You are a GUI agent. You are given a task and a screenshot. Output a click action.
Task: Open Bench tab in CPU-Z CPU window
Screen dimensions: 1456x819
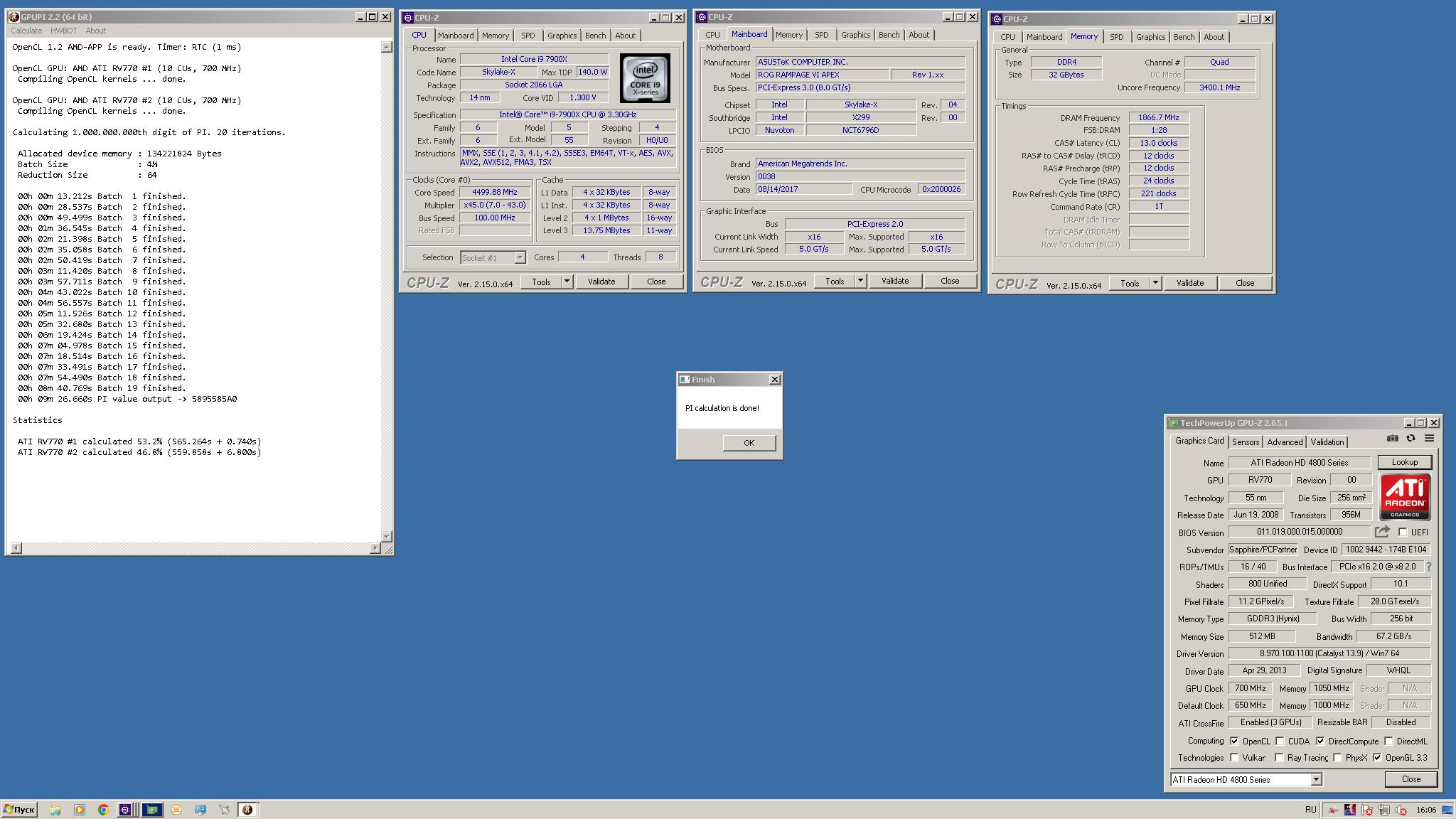pyautogui.click(x=595, y=36)
